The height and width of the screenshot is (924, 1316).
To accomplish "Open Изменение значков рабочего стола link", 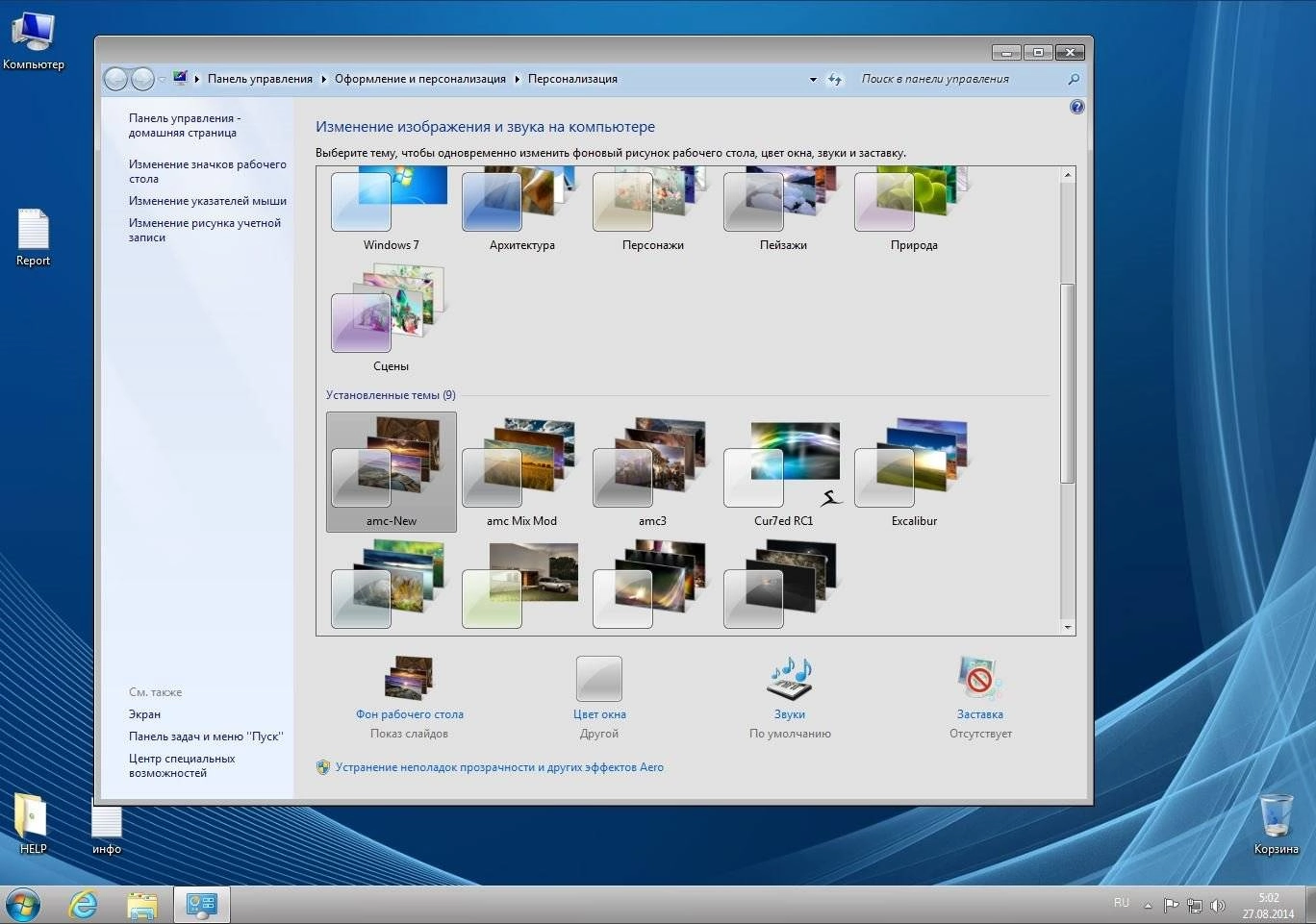I will (x=208, y=171).
